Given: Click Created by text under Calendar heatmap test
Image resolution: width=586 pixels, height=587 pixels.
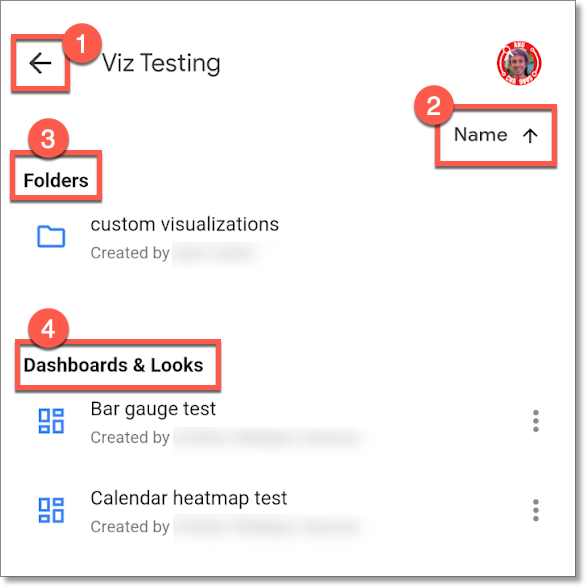Looking at the screenshot, I should [130, 527].
